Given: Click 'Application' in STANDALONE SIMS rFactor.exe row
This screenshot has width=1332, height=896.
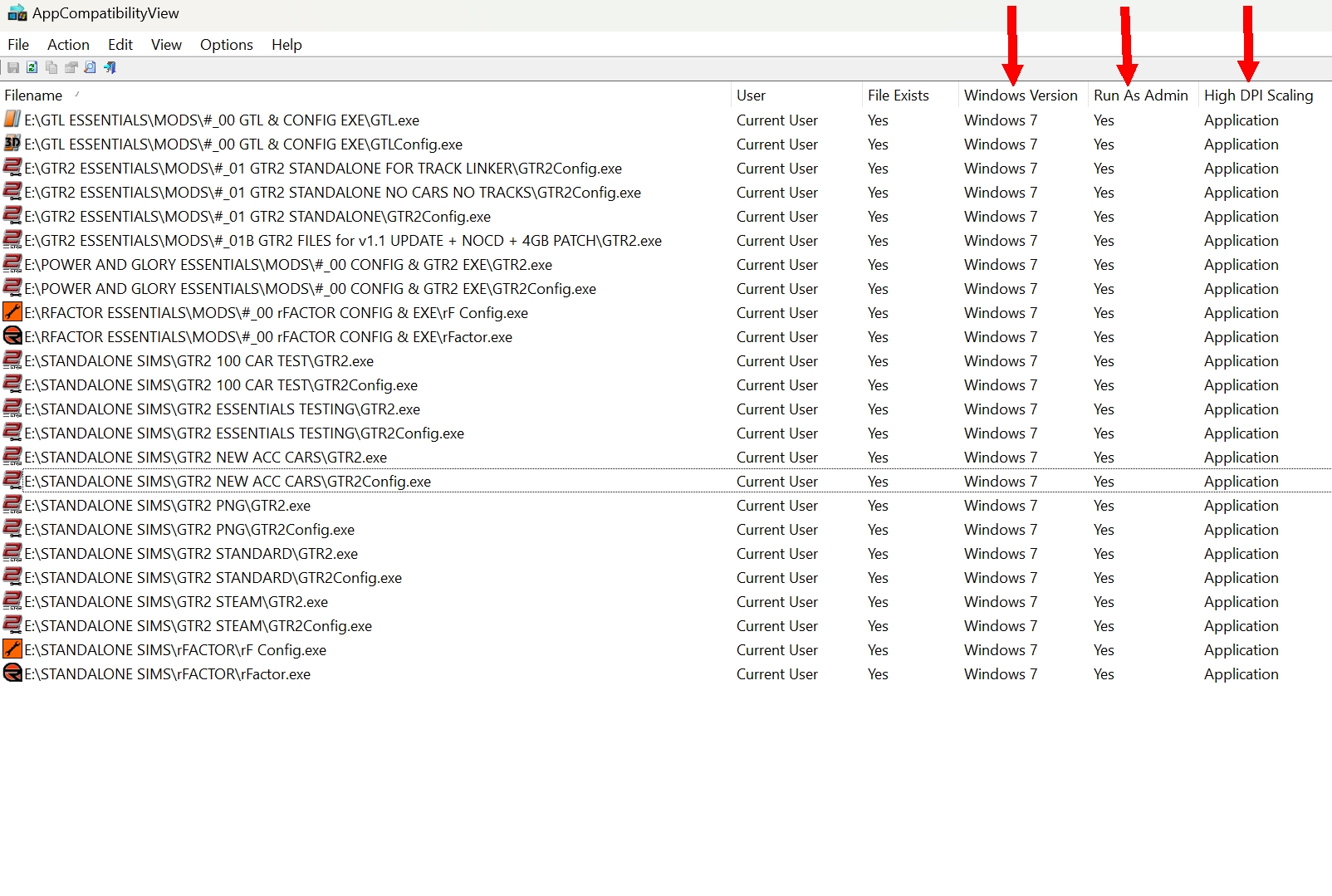Looking at the screenshot, I should 1241,674.
